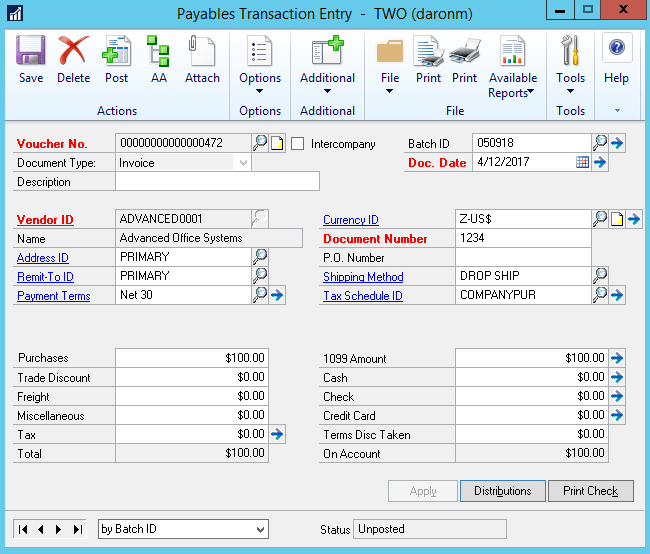
Task: Toggle the Intercompany checkbox
Action: pyautogui.click(x=298, y=144)
